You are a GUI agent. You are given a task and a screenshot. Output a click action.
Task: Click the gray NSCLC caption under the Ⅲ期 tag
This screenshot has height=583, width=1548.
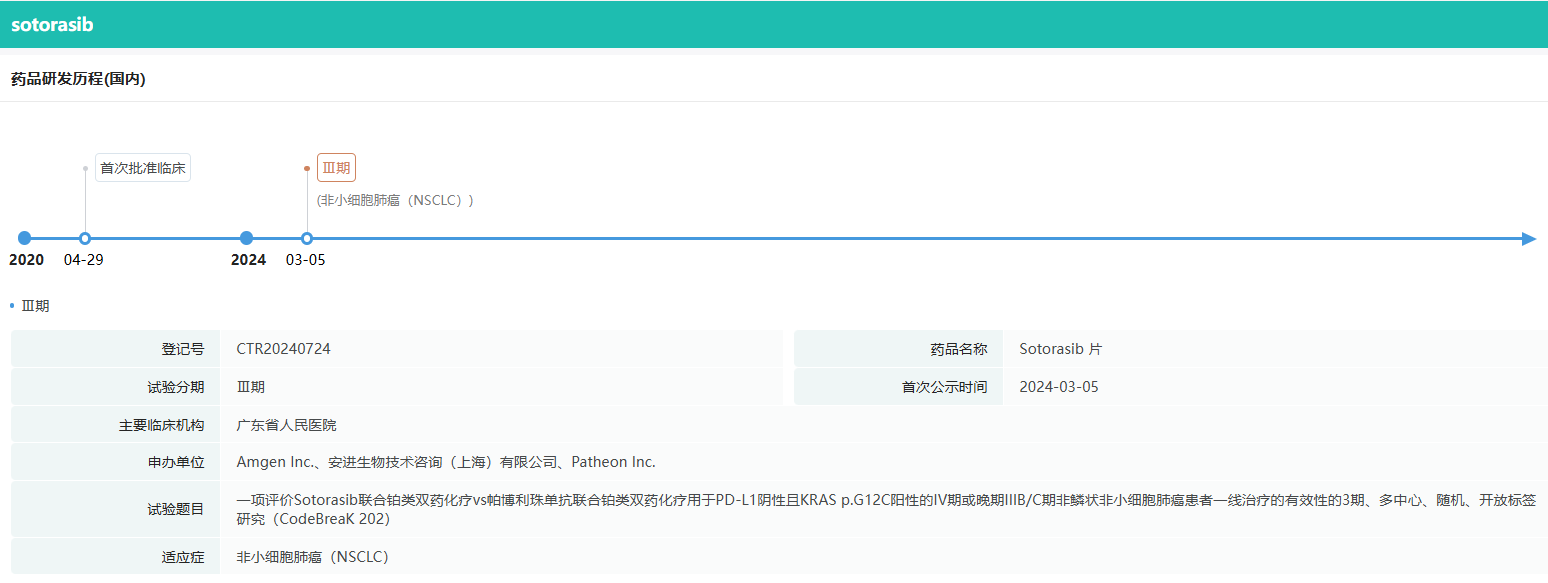395,200
